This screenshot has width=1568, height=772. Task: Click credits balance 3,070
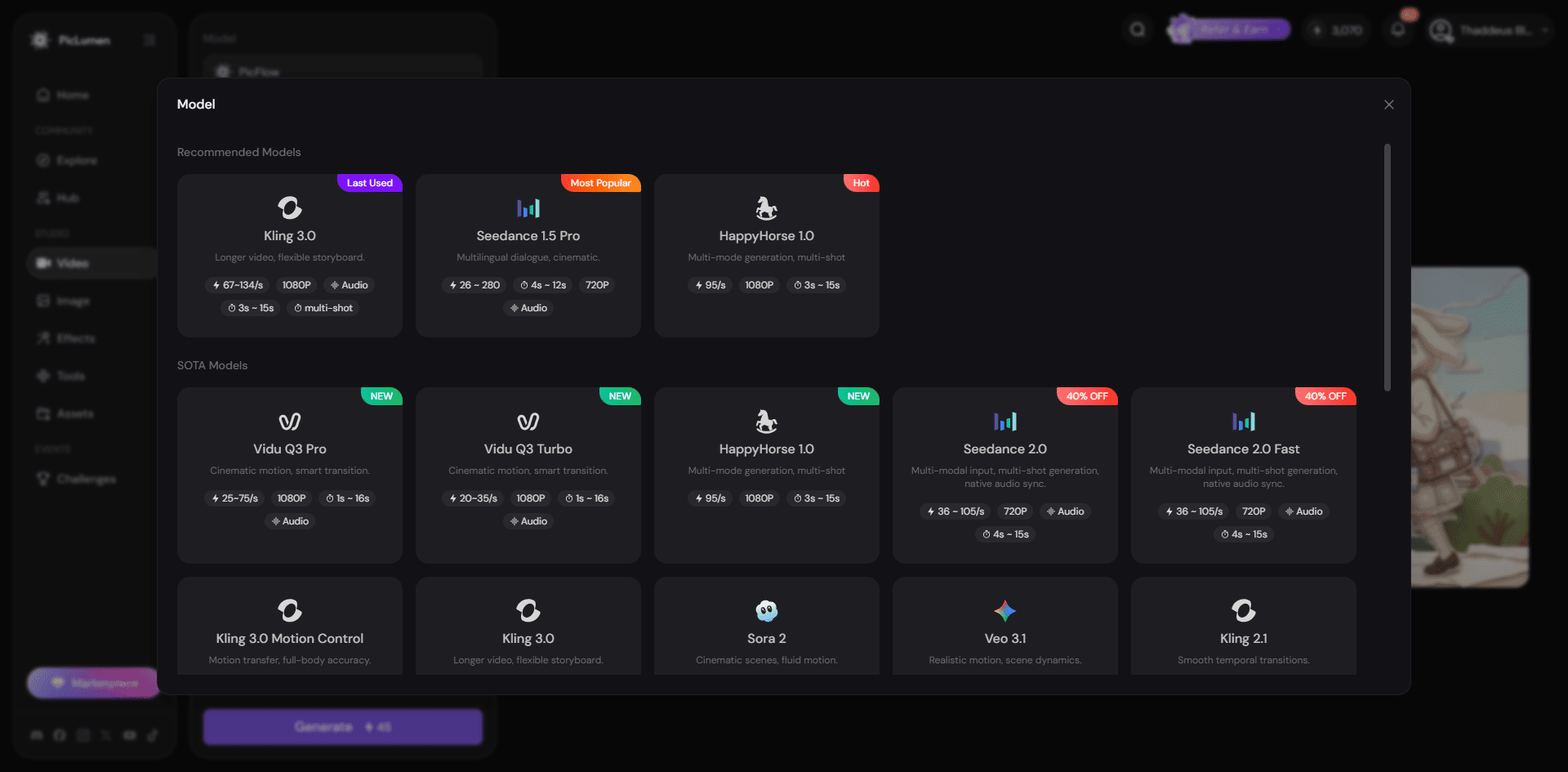point(1338,30)
